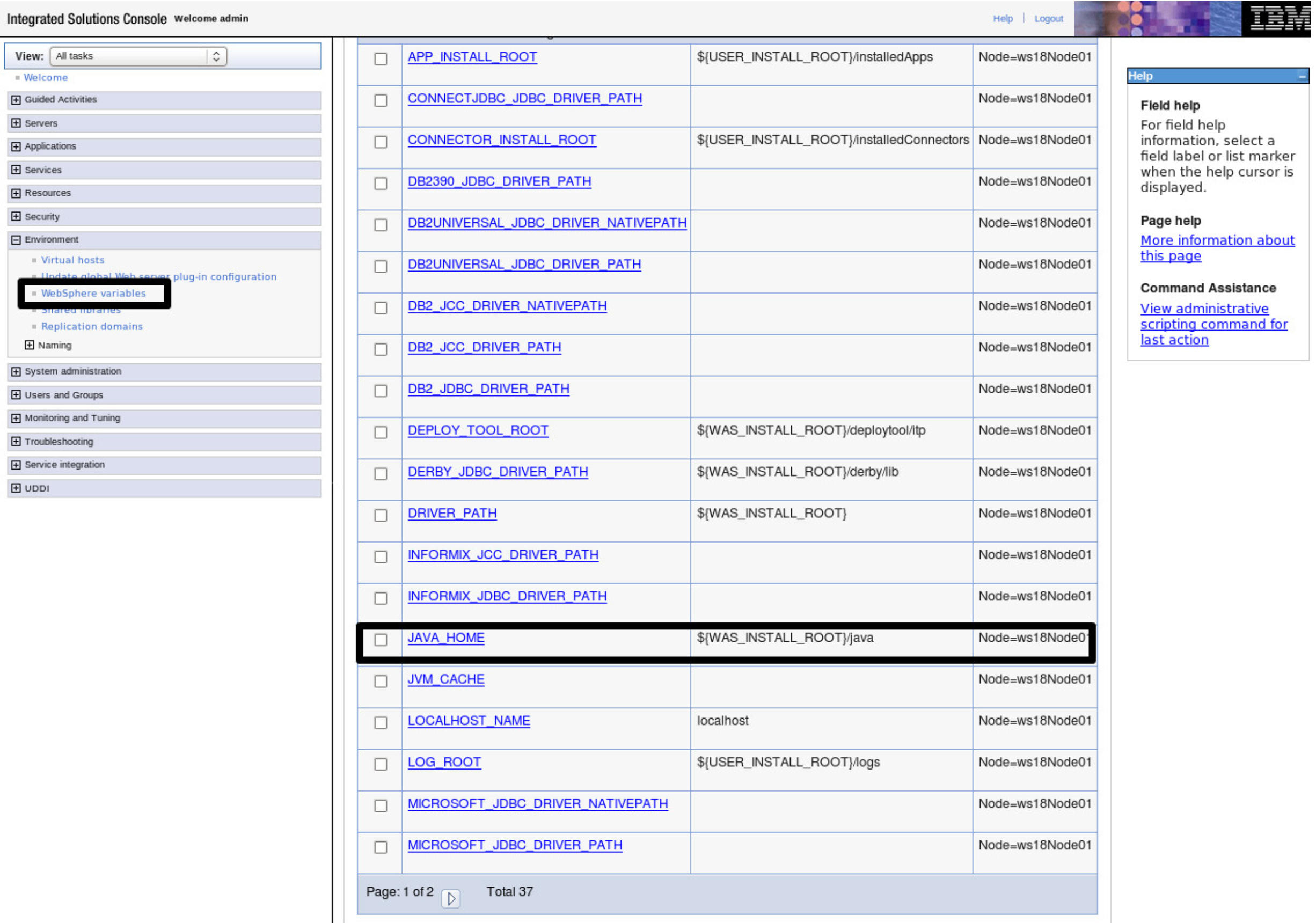Check the JAVA_HOME row checkbox
The width and height of the screenshot is (1316, 923).
pos(381,640)
